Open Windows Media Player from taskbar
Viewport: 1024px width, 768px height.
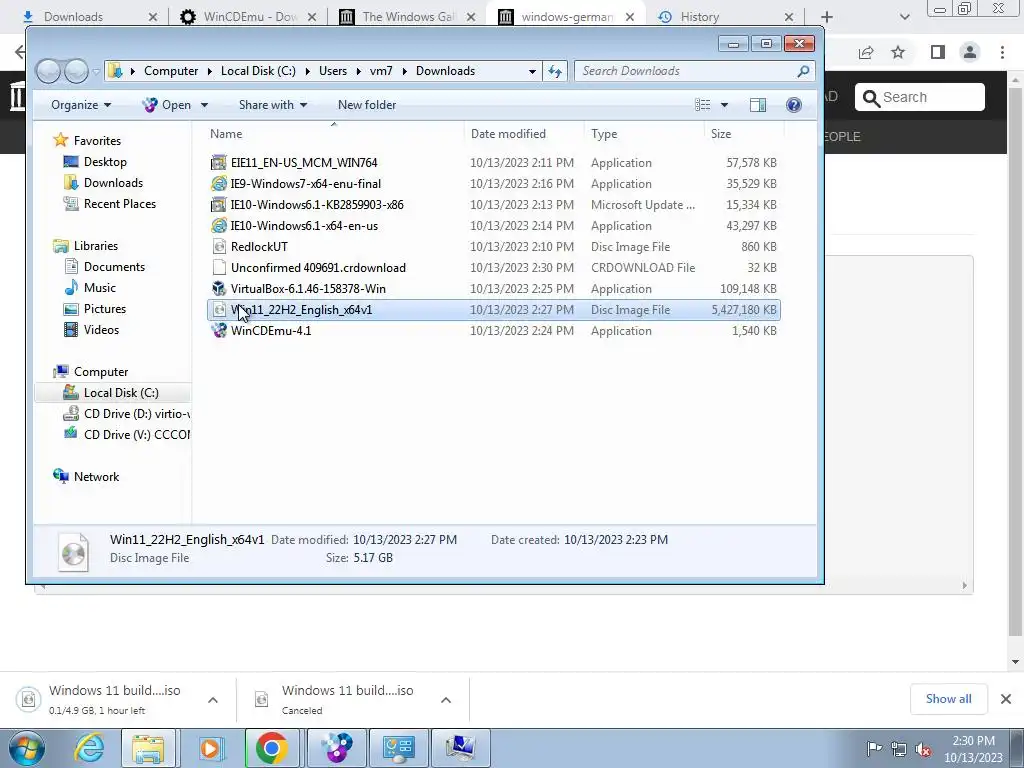click(210, 748)
